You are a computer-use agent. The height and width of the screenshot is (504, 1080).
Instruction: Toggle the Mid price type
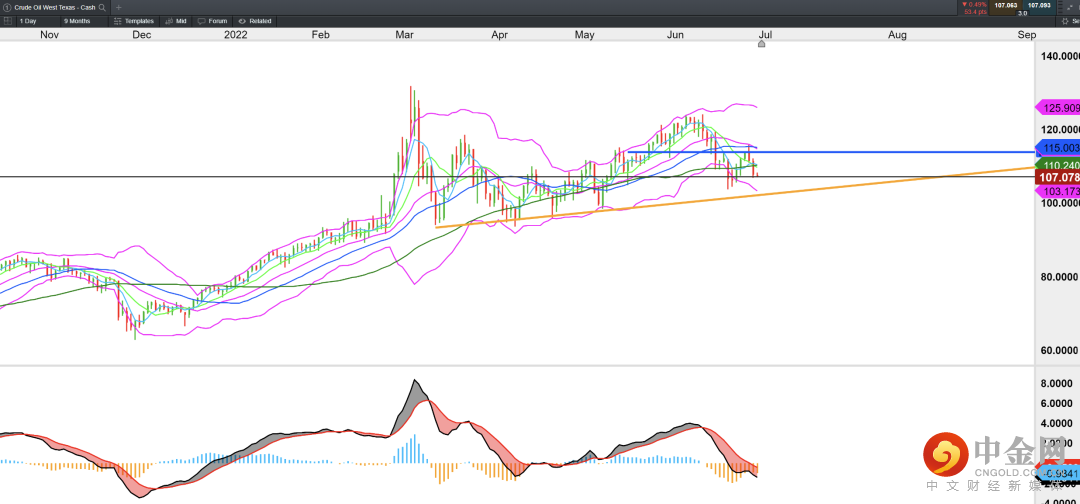(x=176, y=20)
